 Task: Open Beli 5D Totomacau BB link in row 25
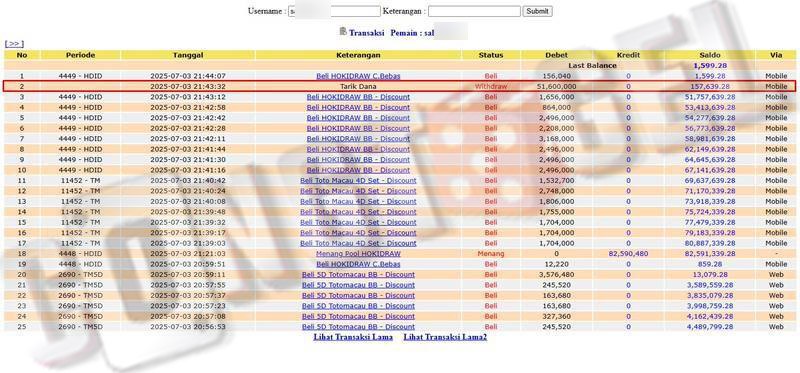coord(358,327)
